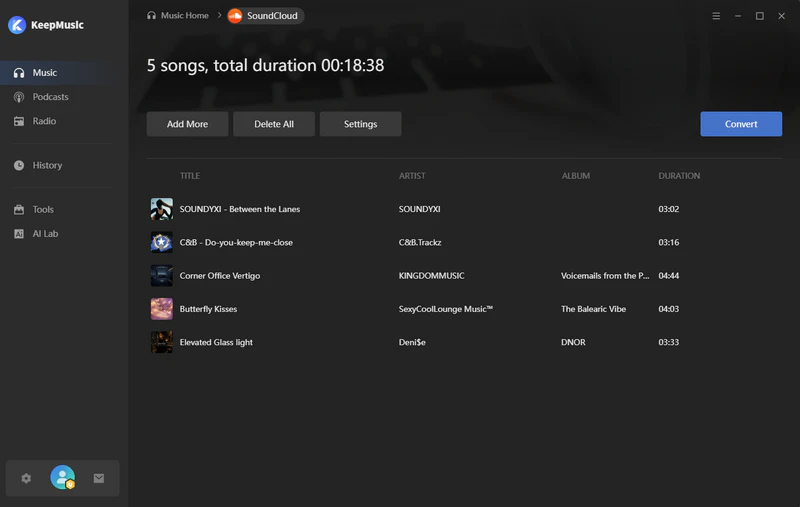Go back to Music Home breadcrumb
This screenshot has height=507, width=800.
pyautogui.click(x=185, y=15)
